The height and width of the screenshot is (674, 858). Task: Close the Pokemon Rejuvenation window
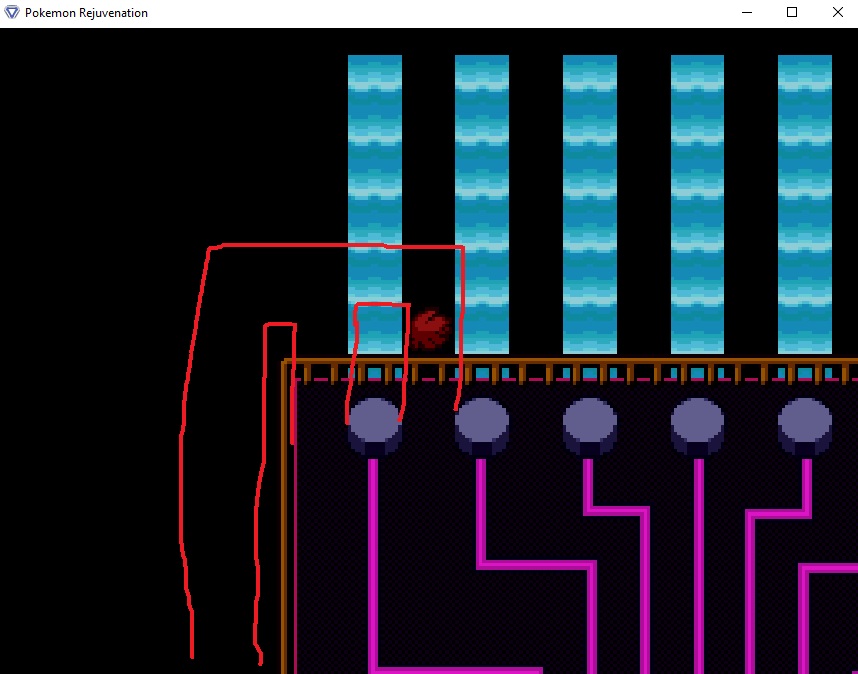click(x=837, y=12)
